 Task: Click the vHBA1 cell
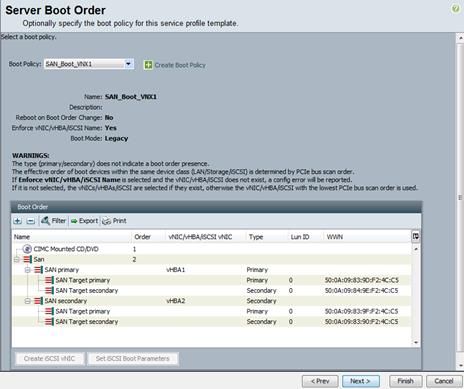175,270
